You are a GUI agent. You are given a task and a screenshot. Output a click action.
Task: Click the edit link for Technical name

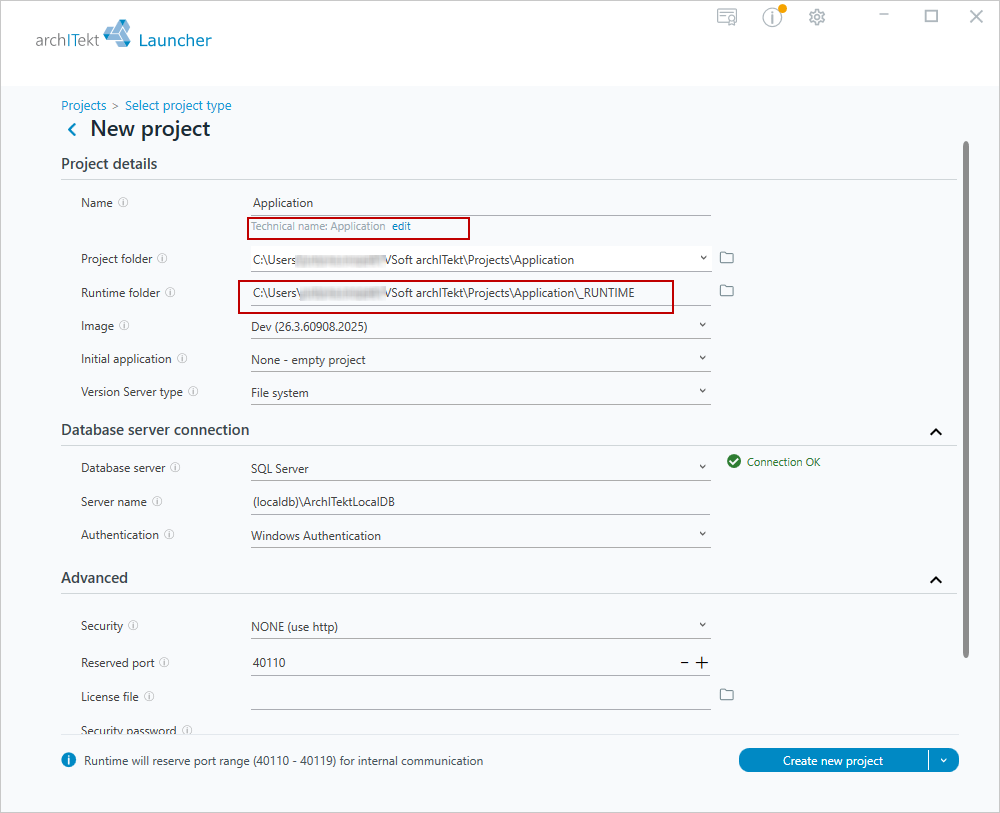pos(401,226)
